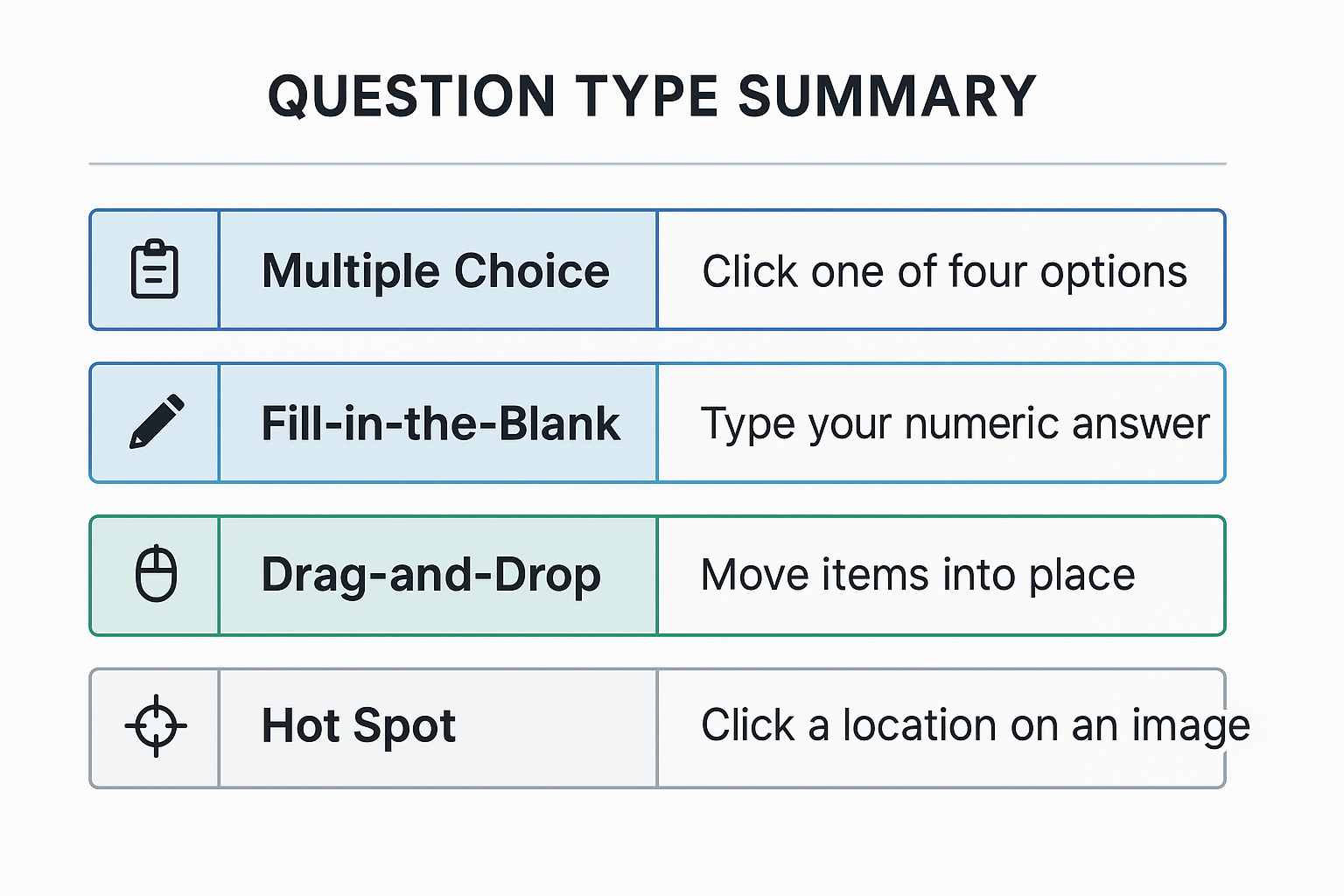Screen dimensions: 1344x896
Task: Click the 'Click a location on an image' description
Action: 975,726
